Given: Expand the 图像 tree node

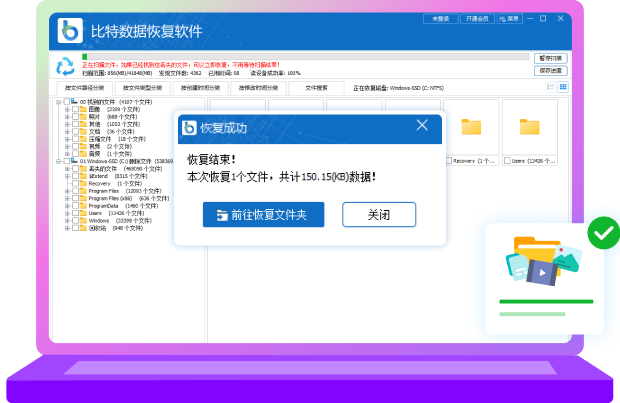Looking at the screenshot, I should coord(67,110).
